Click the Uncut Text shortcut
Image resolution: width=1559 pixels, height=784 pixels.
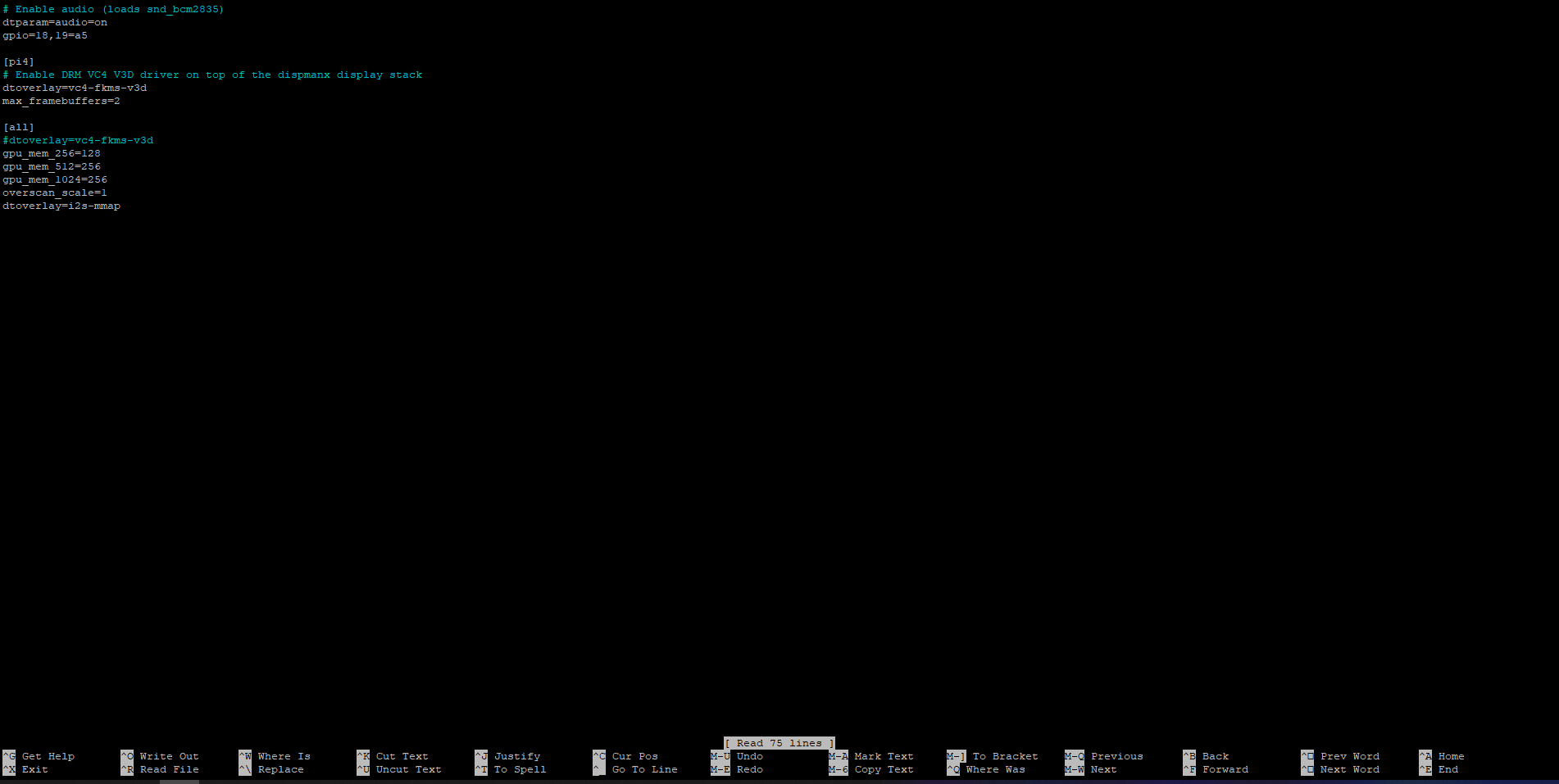(408, 769)
